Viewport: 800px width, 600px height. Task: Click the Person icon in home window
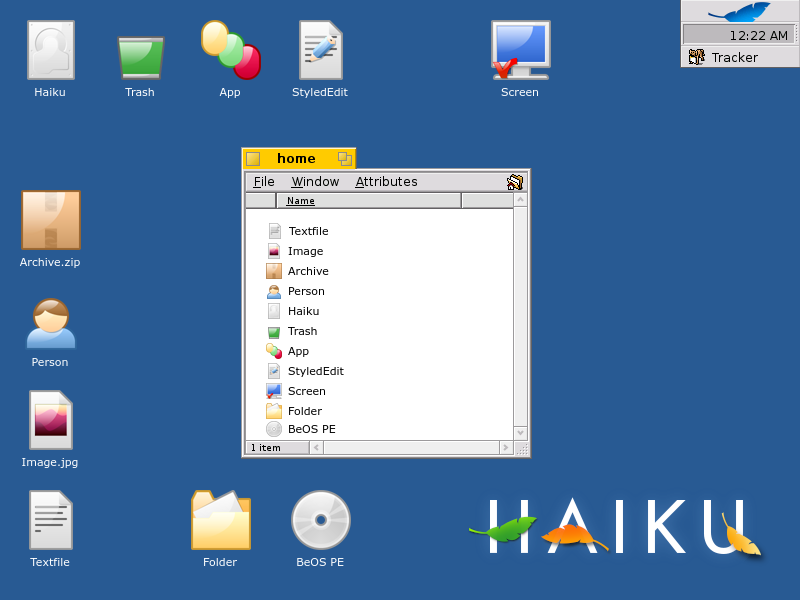(274, 291)
